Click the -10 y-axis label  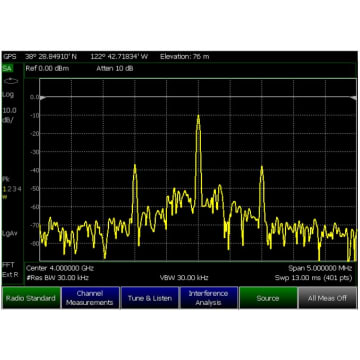(35, 116)
